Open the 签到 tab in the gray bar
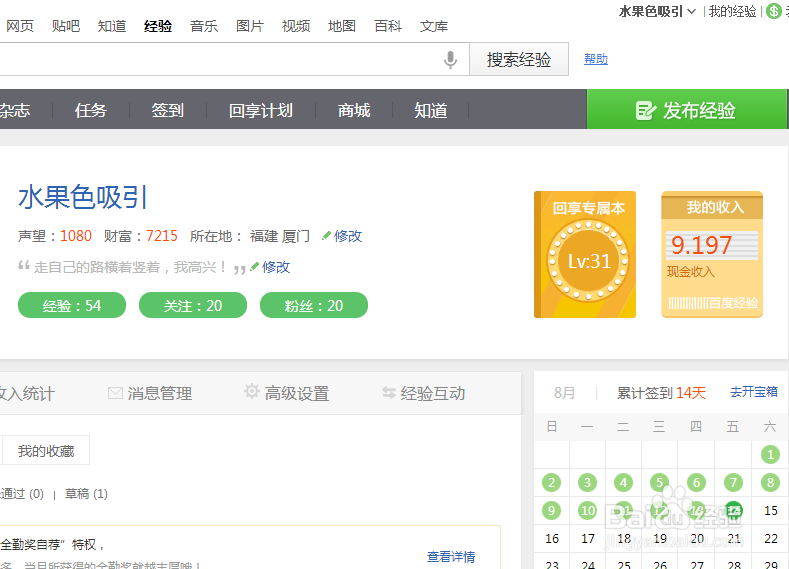Image resolution: width=789 pixels, height=569 pixels. pyautogui.click(x=168, y=110)
